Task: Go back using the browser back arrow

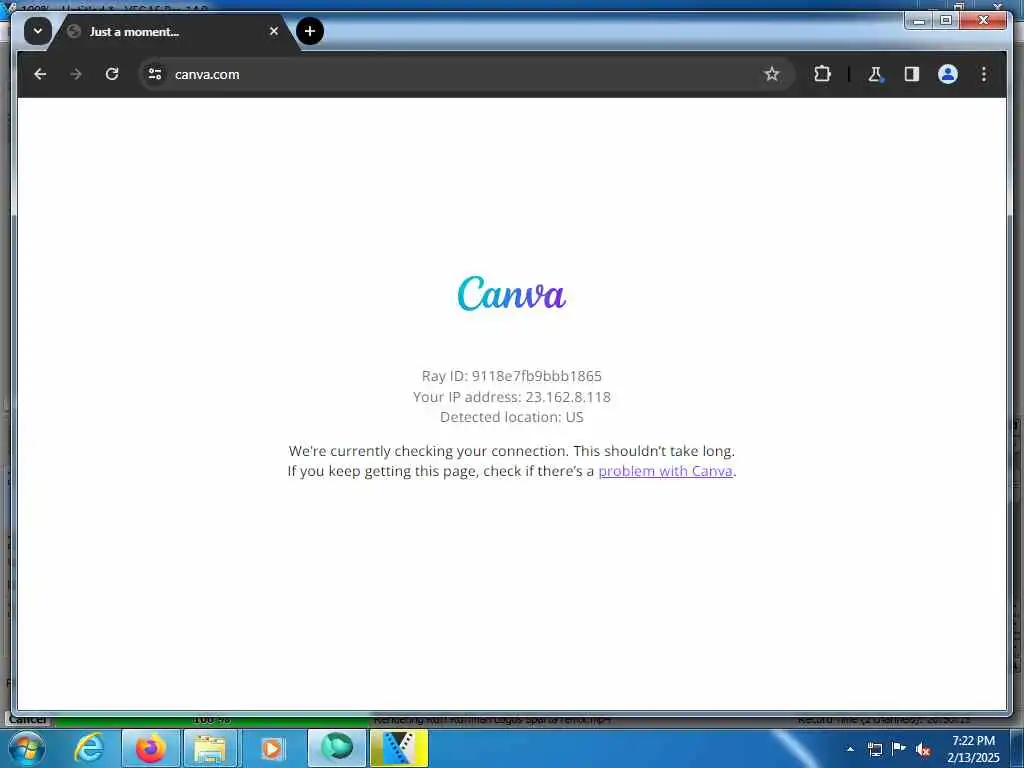Action: (x=40, y=74)
